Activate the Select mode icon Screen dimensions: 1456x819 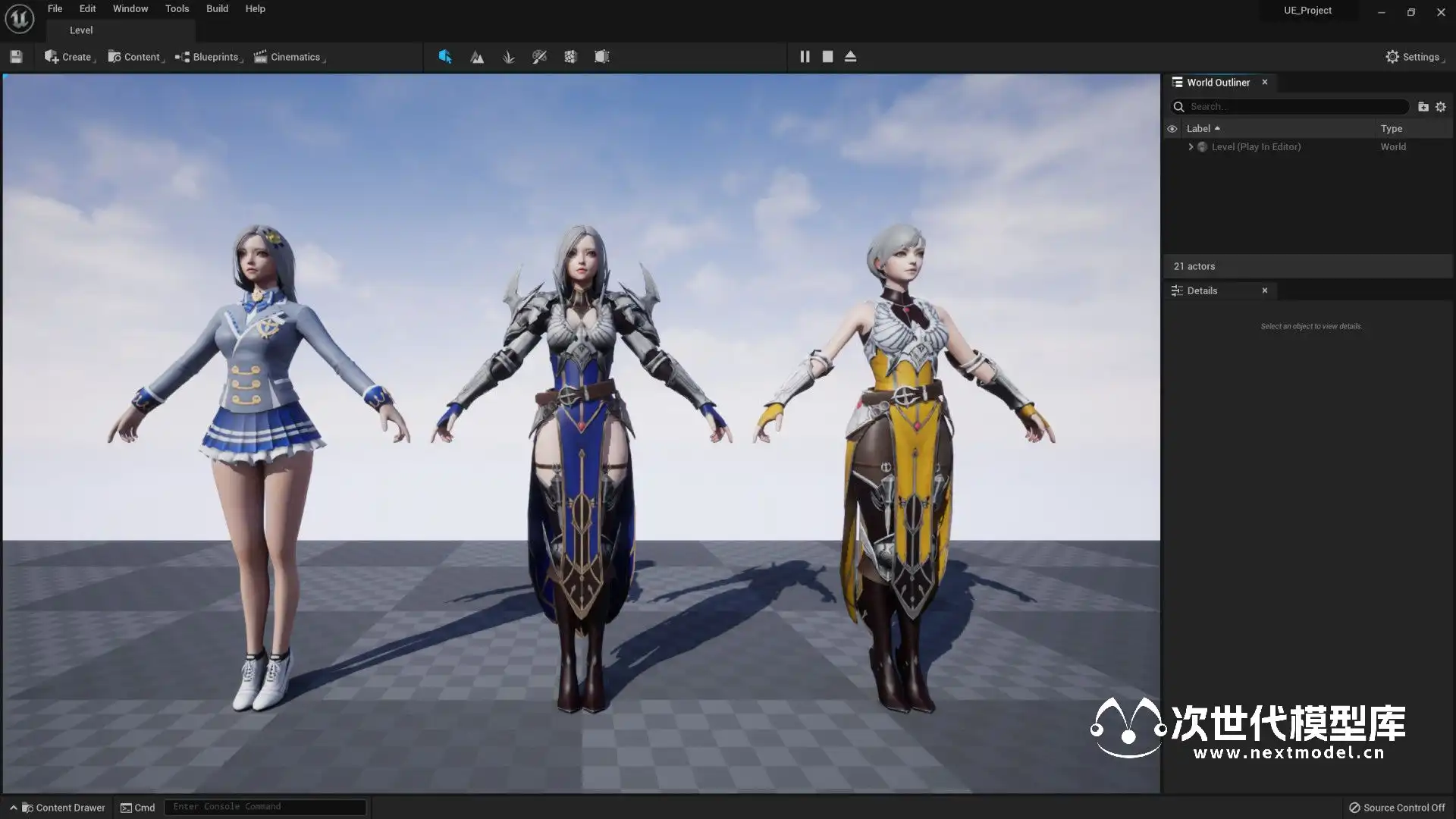tap(445, 57)
